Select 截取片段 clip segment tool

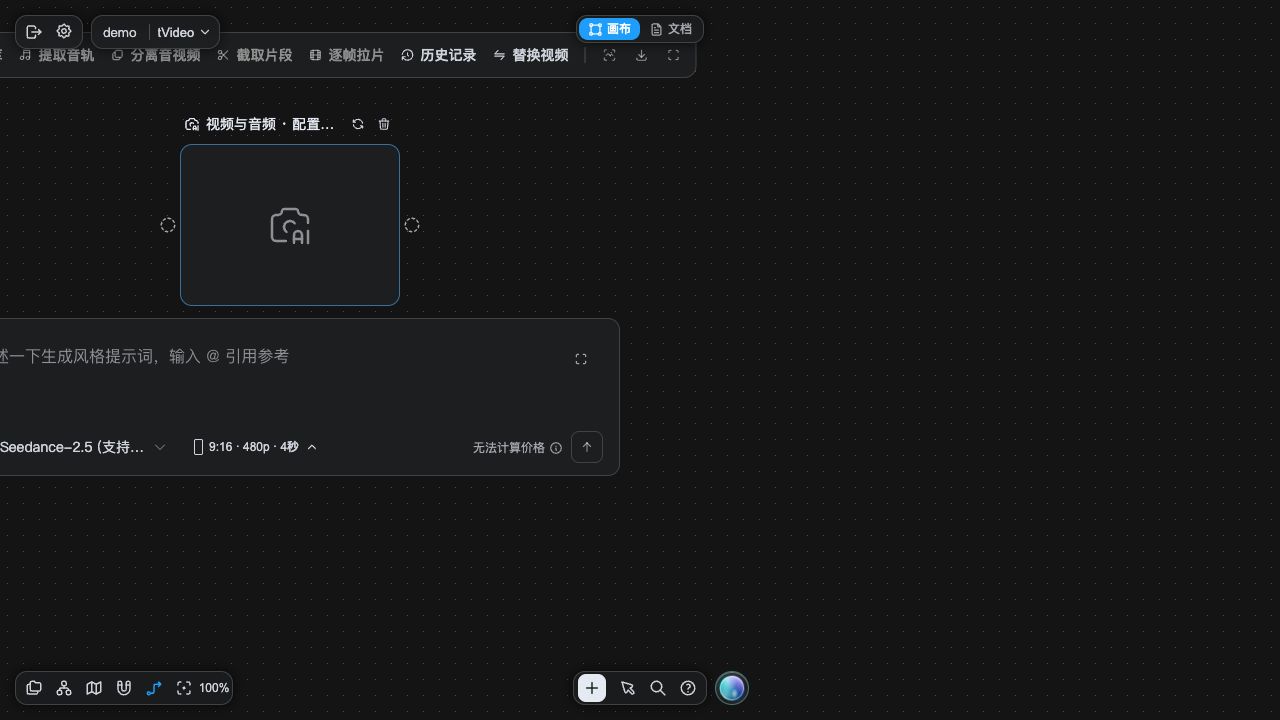point(255,55)
